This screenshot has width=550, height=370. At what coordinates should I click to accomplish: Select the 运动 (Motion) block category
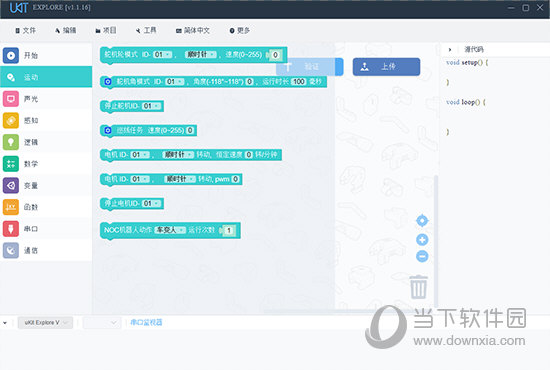coord(46,77)
